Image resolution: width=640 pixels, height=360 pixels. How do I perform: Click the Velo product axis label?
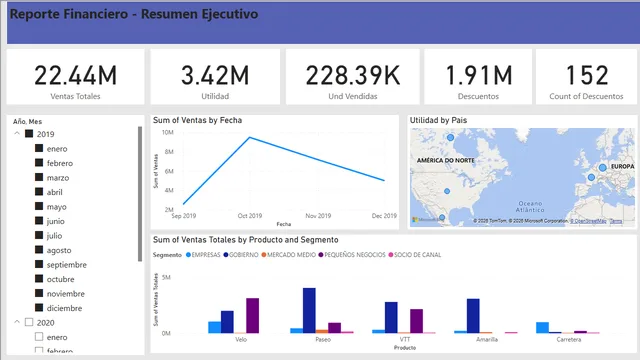[x=241, y=340]
